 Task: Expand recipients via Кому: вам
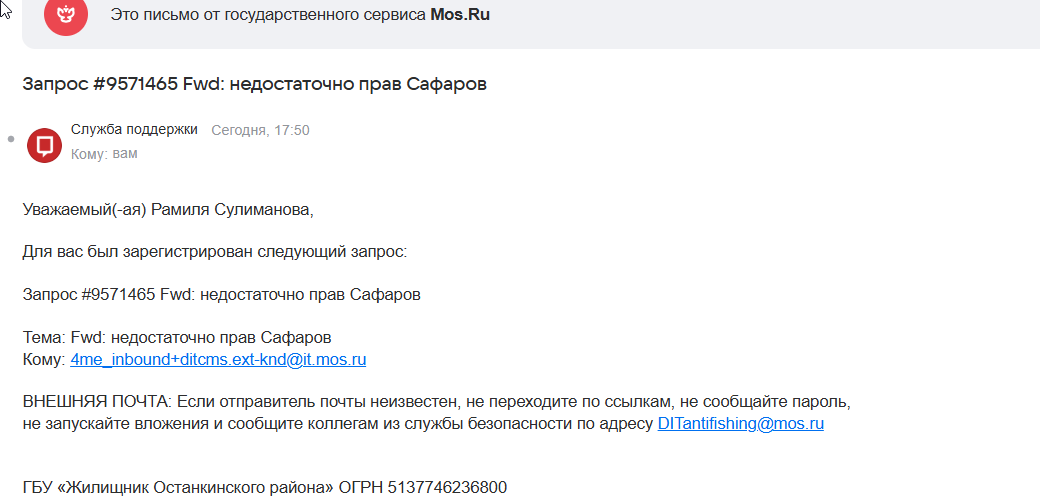pyautogui.click(x=104, y=154)
